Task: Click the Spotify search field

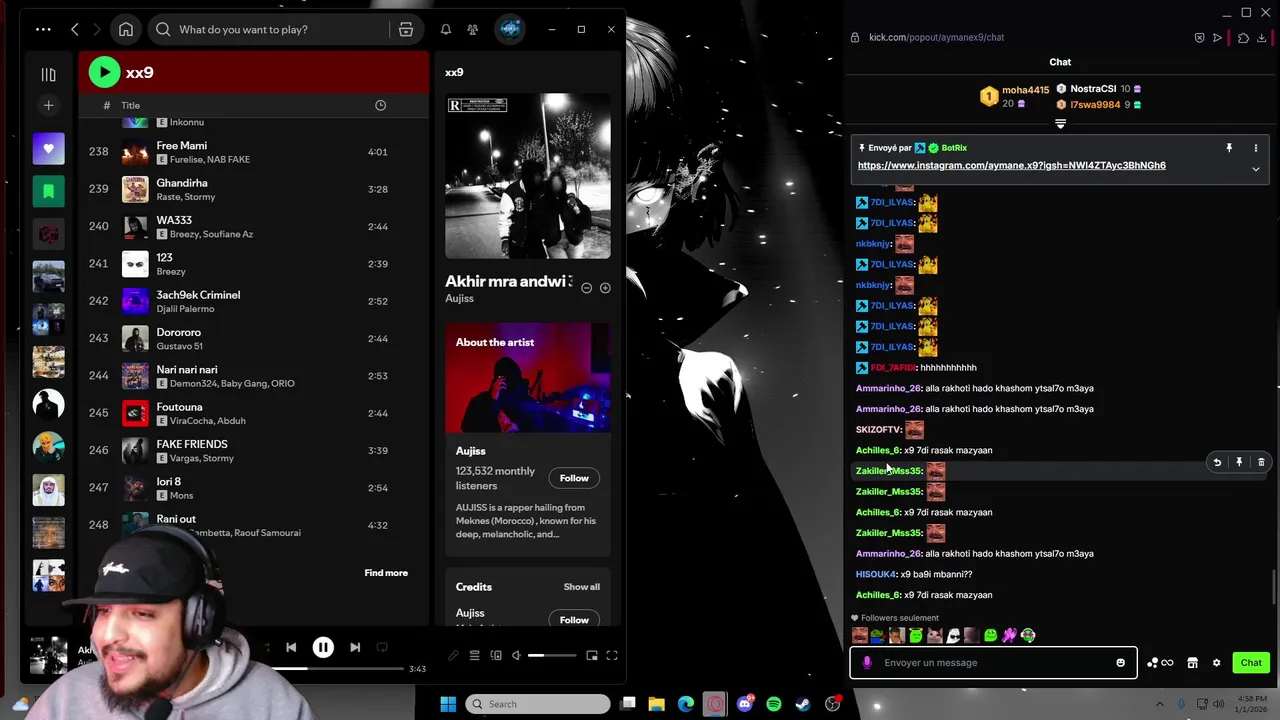Action: tap(268, 29)
